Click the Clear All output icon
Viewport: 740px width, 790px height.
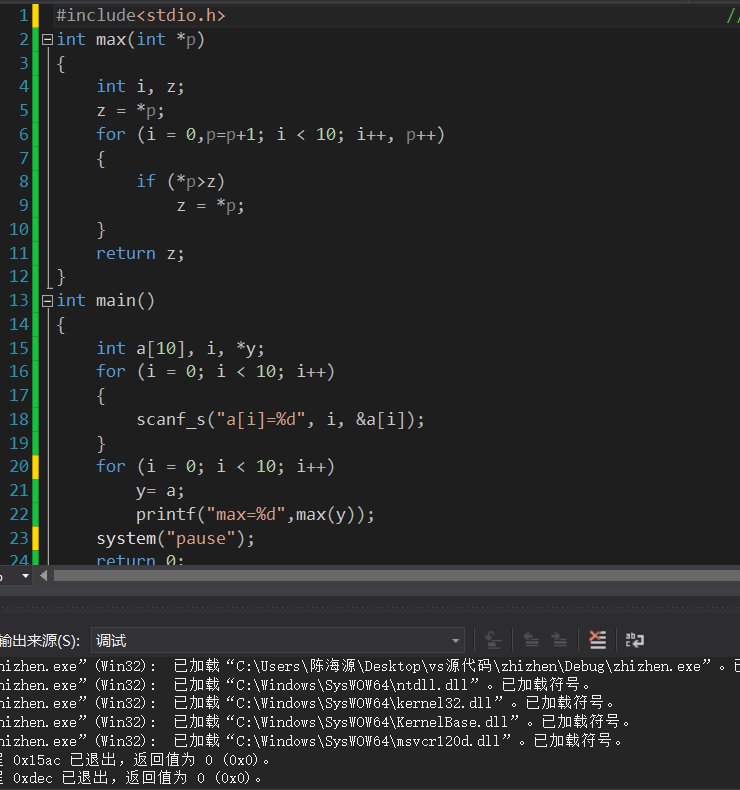pyautogui.click(x=597, y=640)
